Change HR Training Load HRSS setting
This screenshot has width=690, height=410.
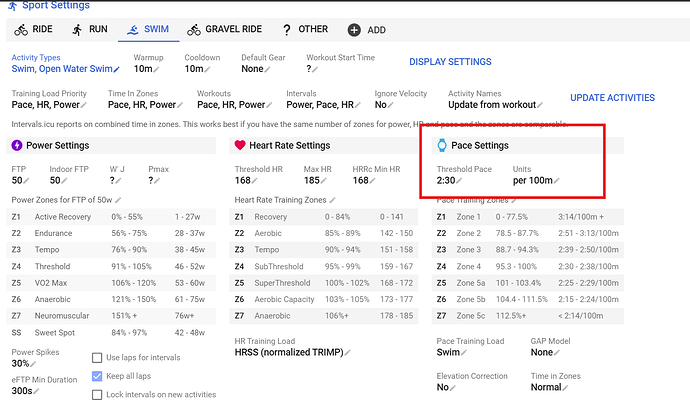tap(292, 352)
